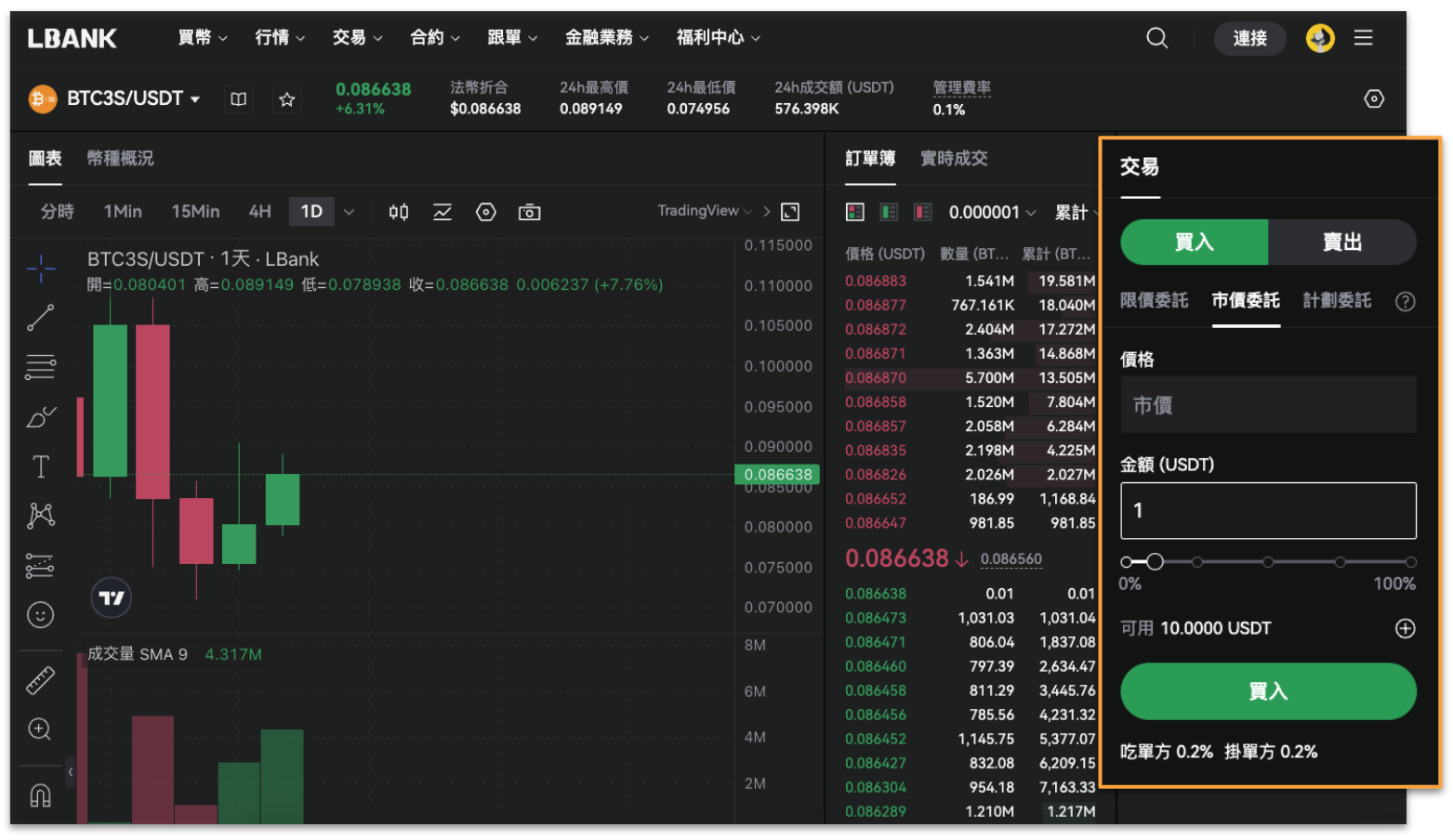
Task: Open the emoji icons tool
Action: [41, 614]
